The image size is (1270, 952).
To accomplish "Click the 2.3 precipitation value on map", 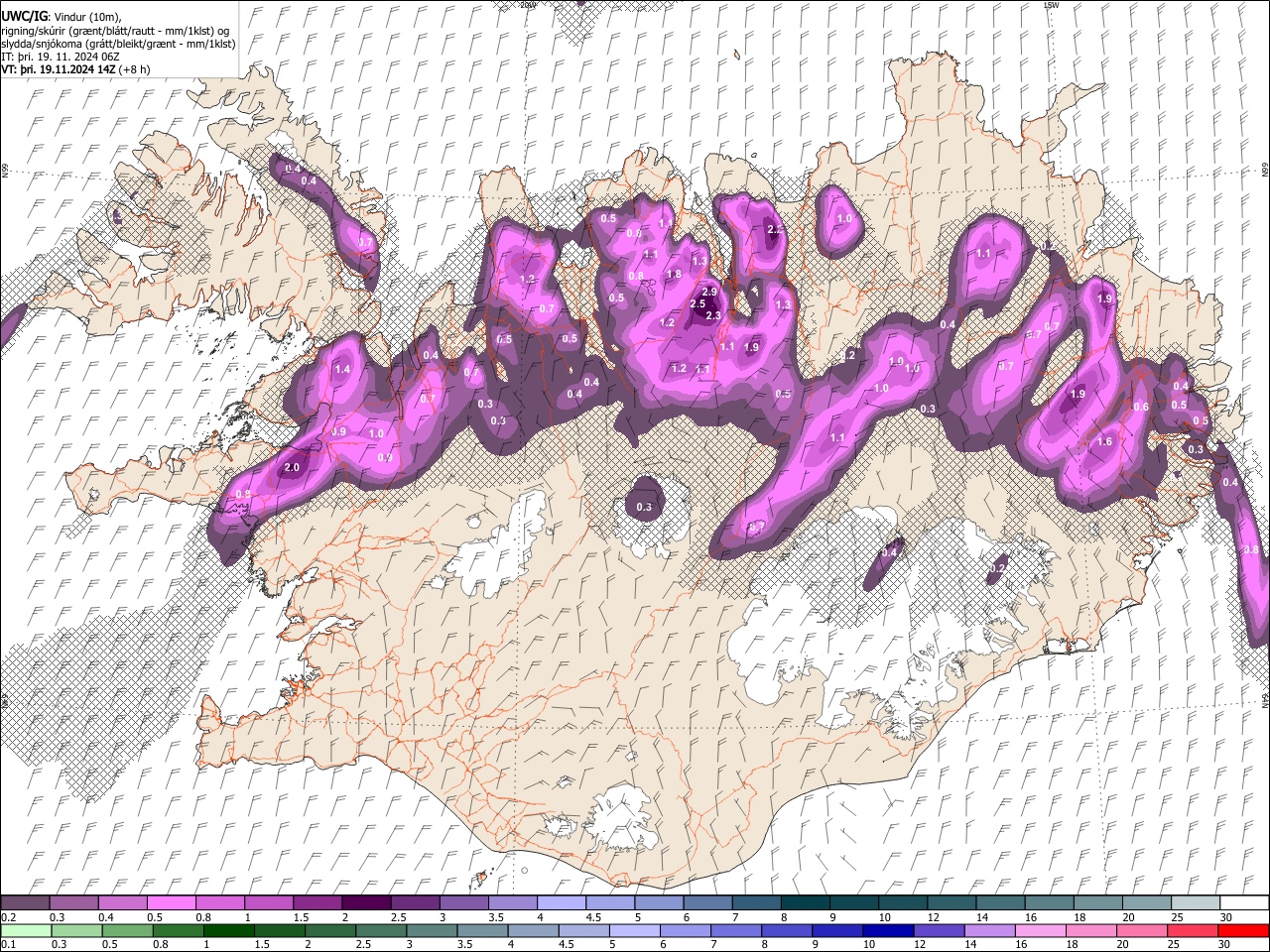I will pos(713,315).
